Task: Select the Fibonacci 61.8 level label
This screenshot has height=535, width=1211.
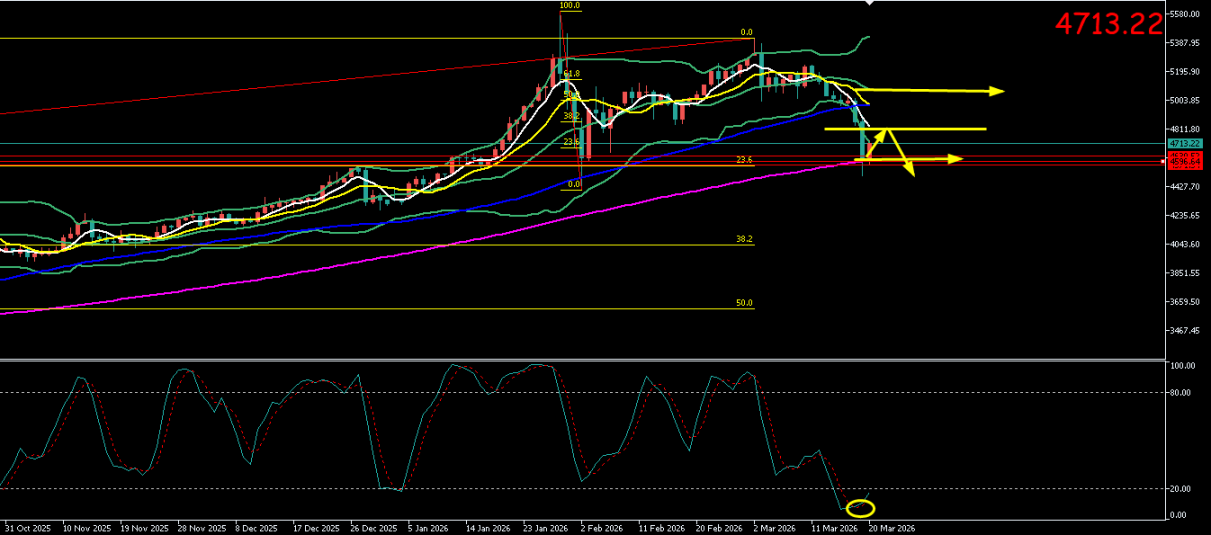Action: [571, 74]
